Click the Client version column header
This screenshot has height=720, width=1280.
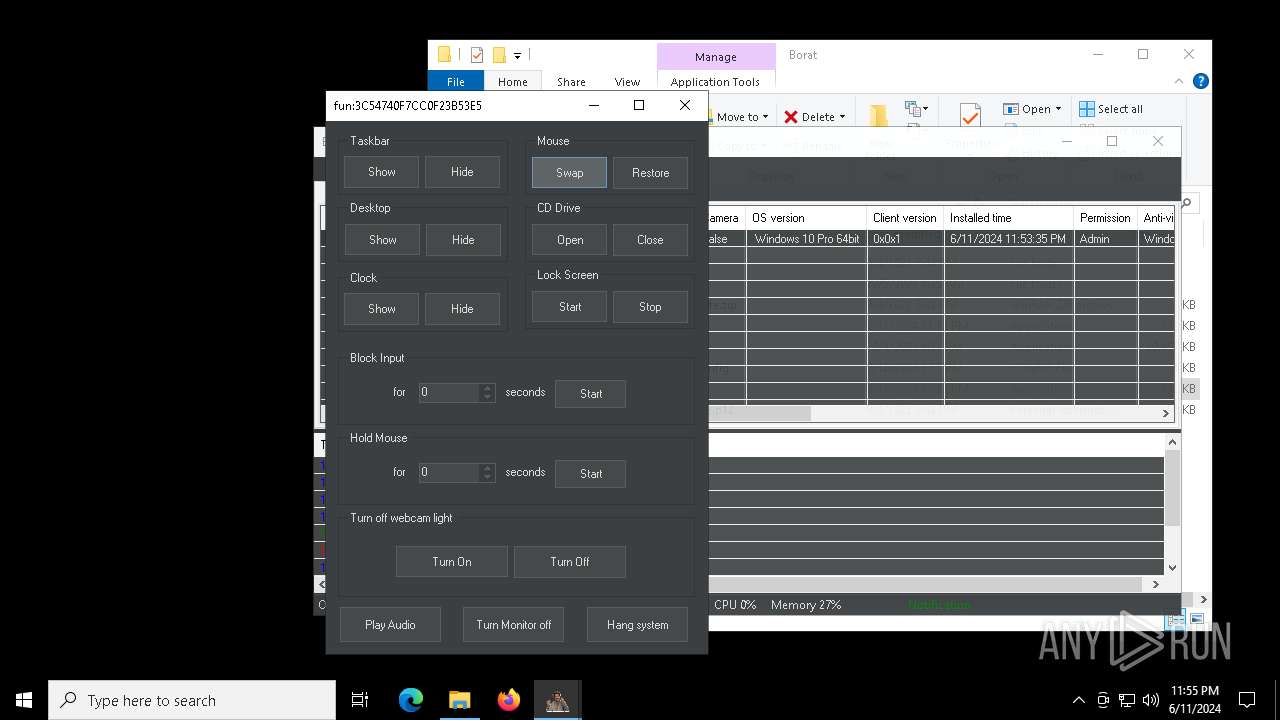[905, 218]
